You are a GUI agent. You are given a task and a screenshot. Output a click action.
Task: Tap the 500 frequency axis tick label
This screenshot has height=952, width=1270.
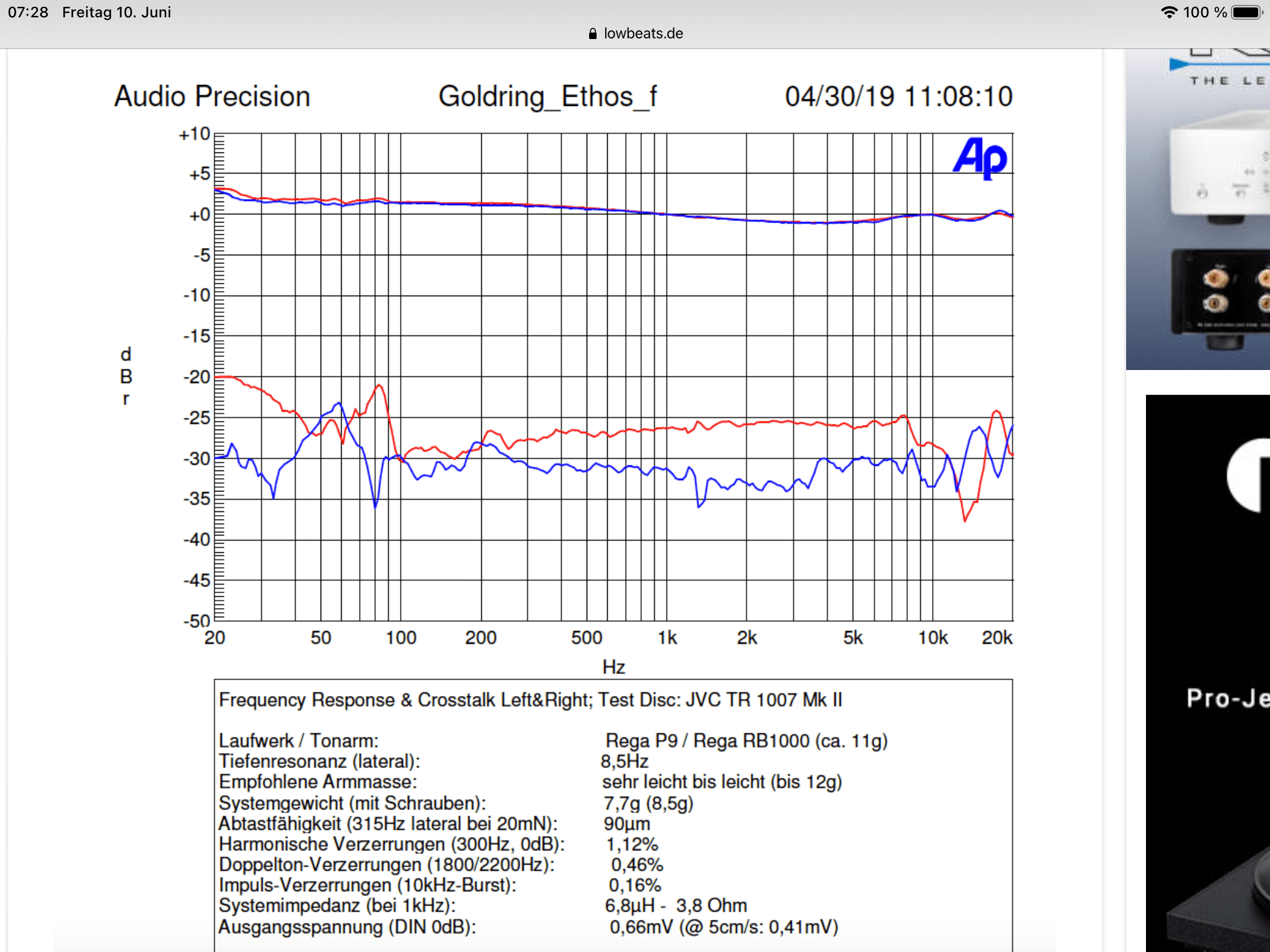click(x=587, y=638)
